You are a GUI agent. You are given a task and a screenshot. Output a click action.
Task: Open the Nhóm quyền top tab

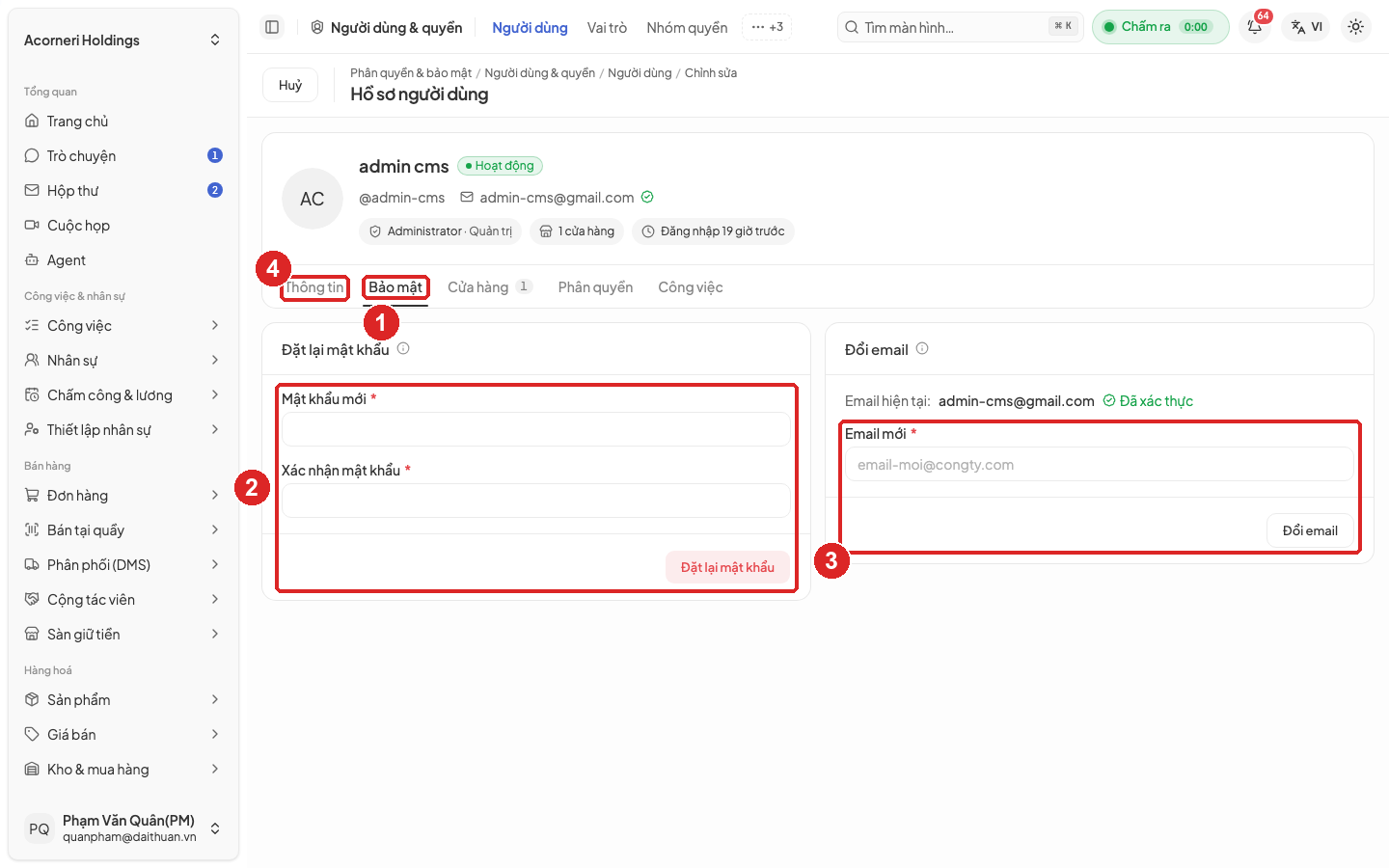[688, 28]
